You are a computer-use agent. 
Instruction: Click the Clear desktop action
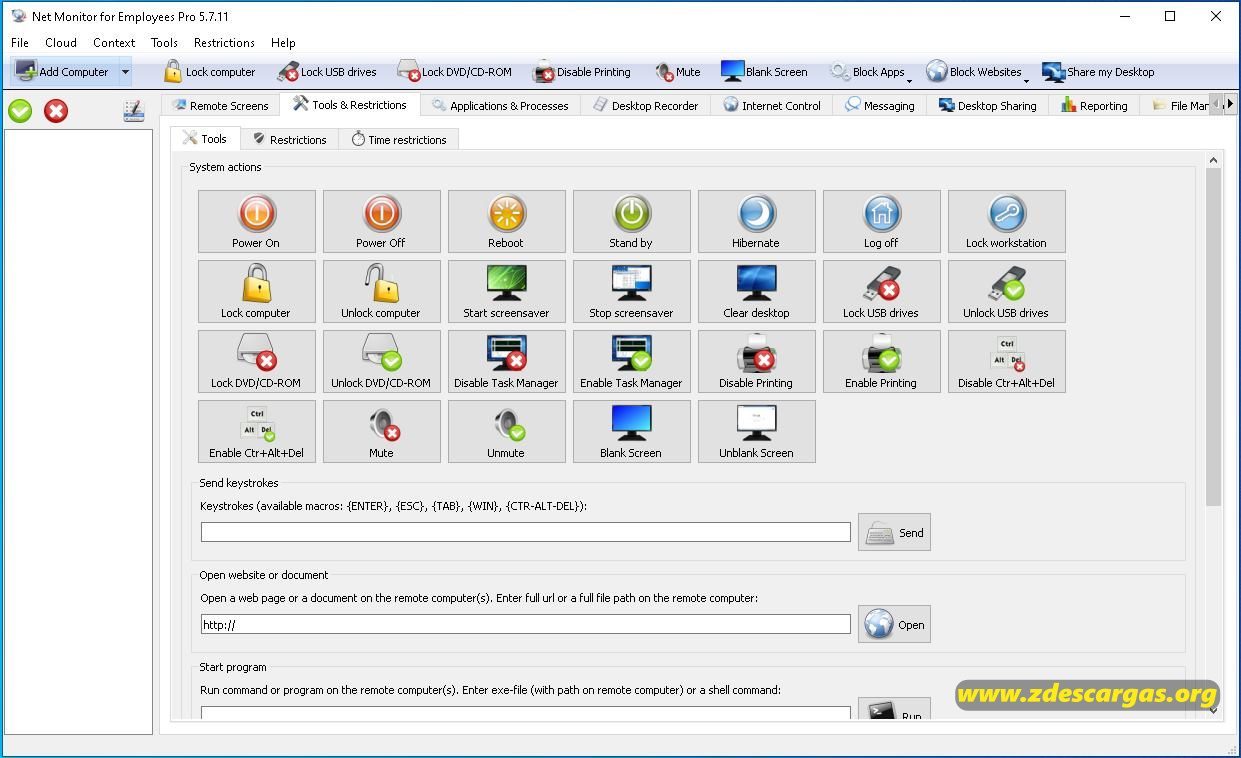click(x=756, y=291)
